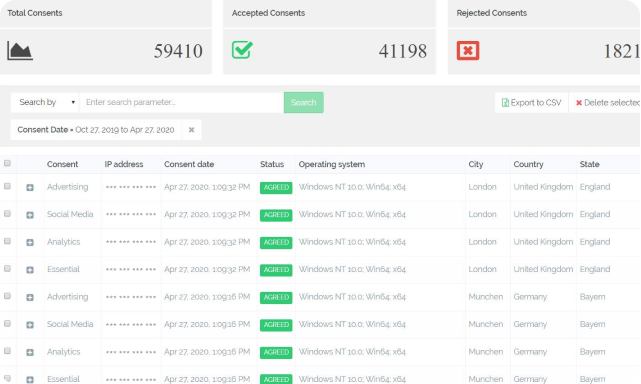
Task: Click Germany in the Munchen Advertising row
Action: click(530, 297)
